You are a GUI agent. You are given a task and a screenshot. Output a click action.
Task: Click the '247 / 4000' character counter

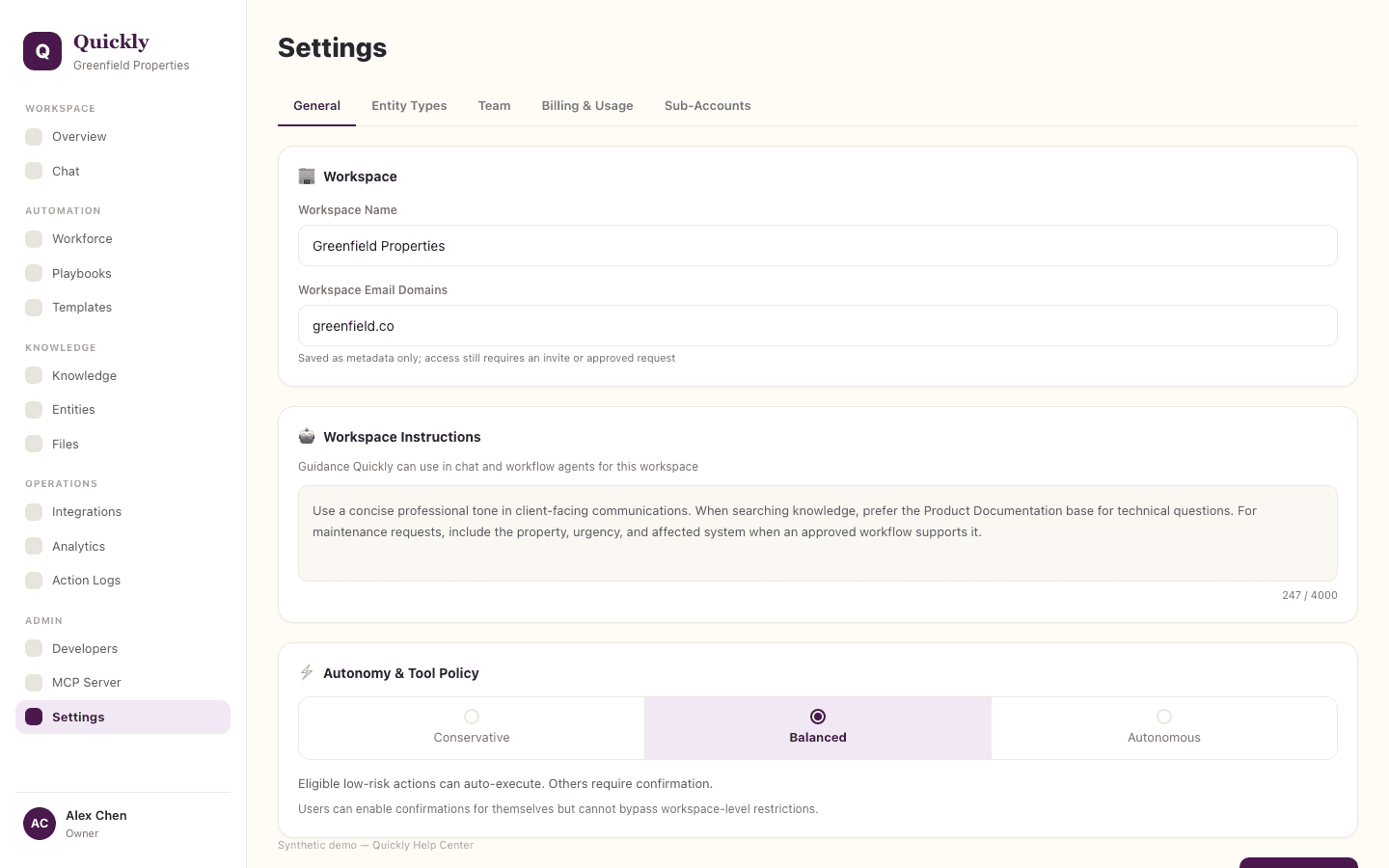(1310, 595)
